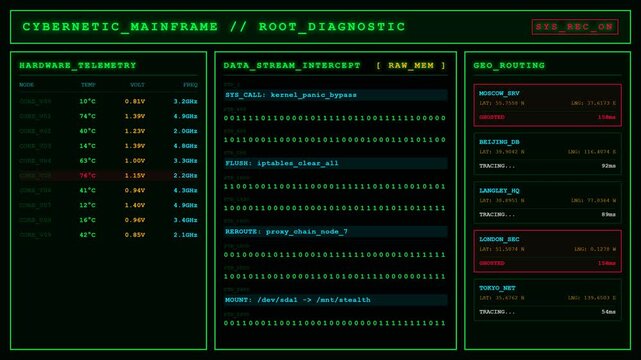Click GHOSTED status on LONDON_SEC card
The height and width of the screenshot is (360, 641).
492,263
